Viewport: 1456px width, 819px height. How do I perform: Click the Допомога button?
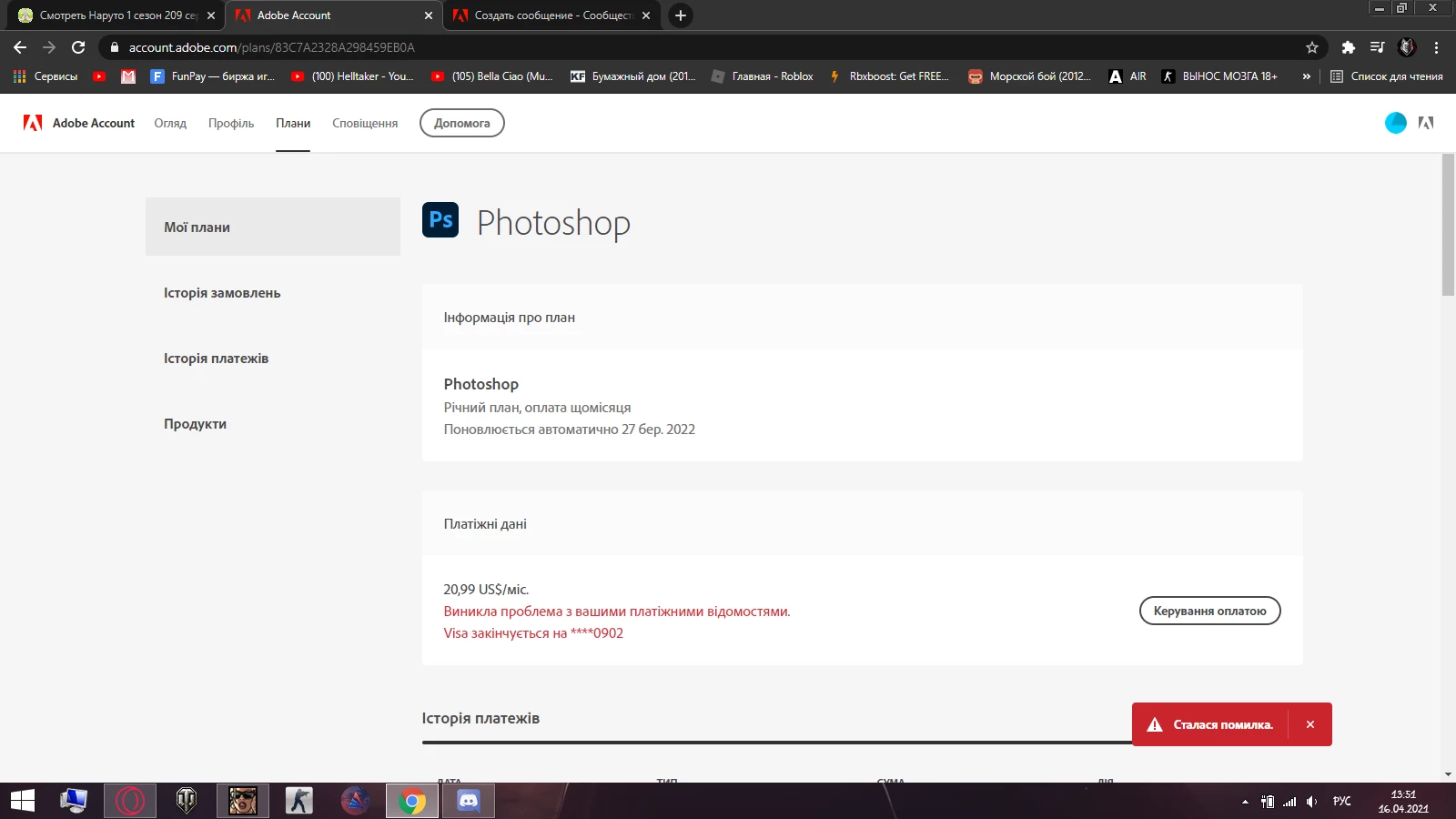(x=462, y=123)
